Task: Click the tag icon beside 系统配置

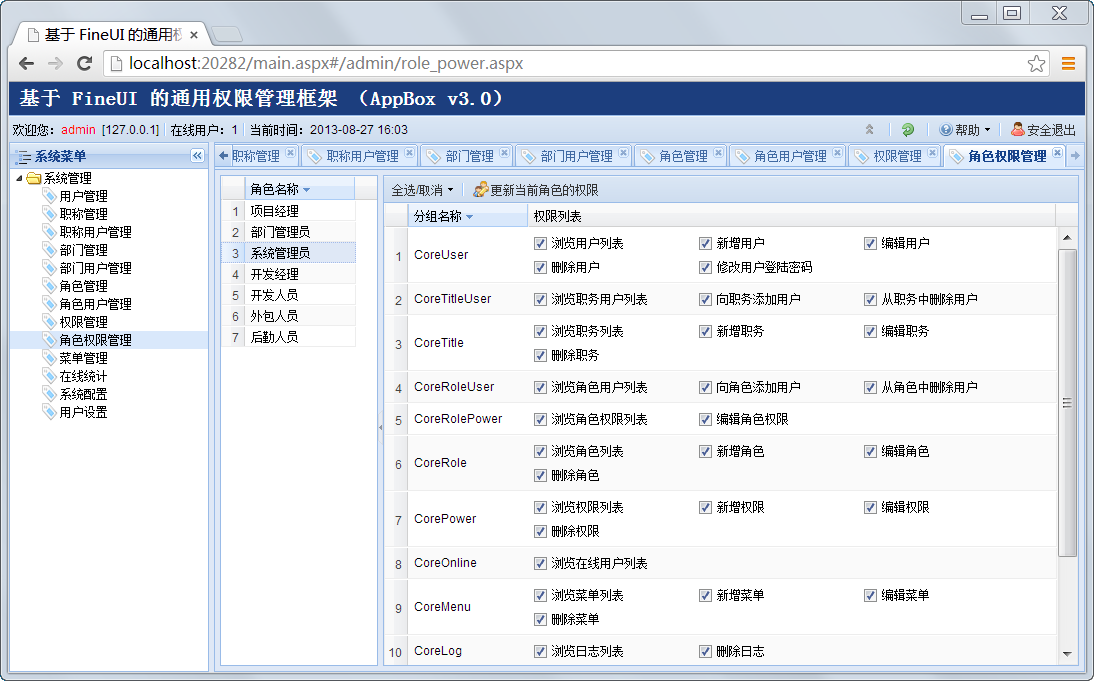Action: click(50, 394)
